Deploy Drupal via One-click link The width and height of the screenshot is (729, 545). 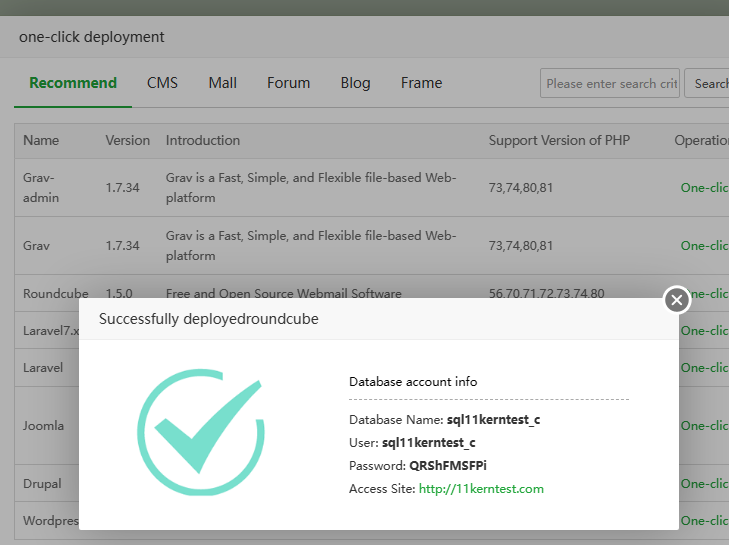click(704, 484)
